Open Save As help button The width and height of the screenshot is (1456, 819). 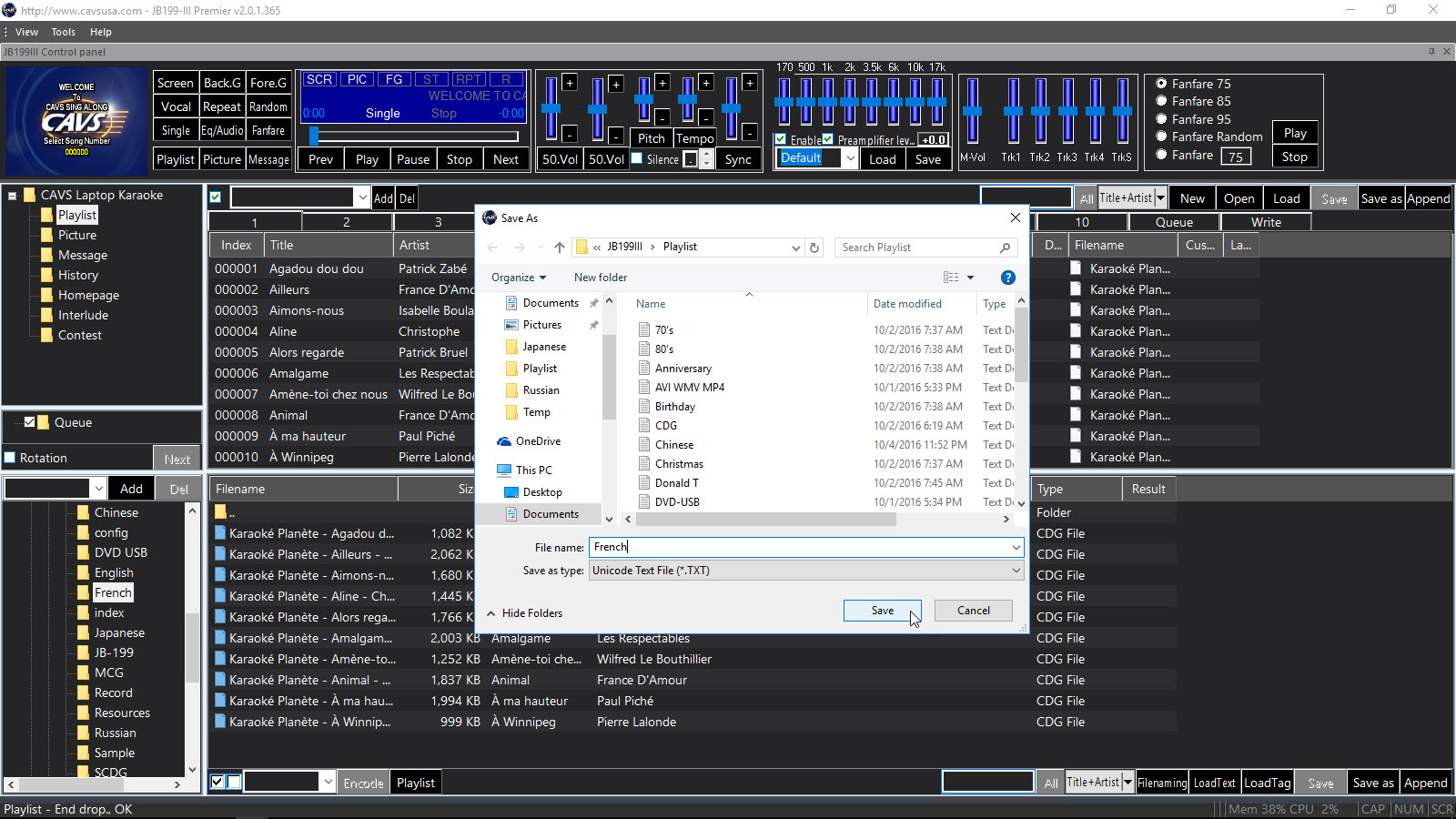(x=1007, y=278)
